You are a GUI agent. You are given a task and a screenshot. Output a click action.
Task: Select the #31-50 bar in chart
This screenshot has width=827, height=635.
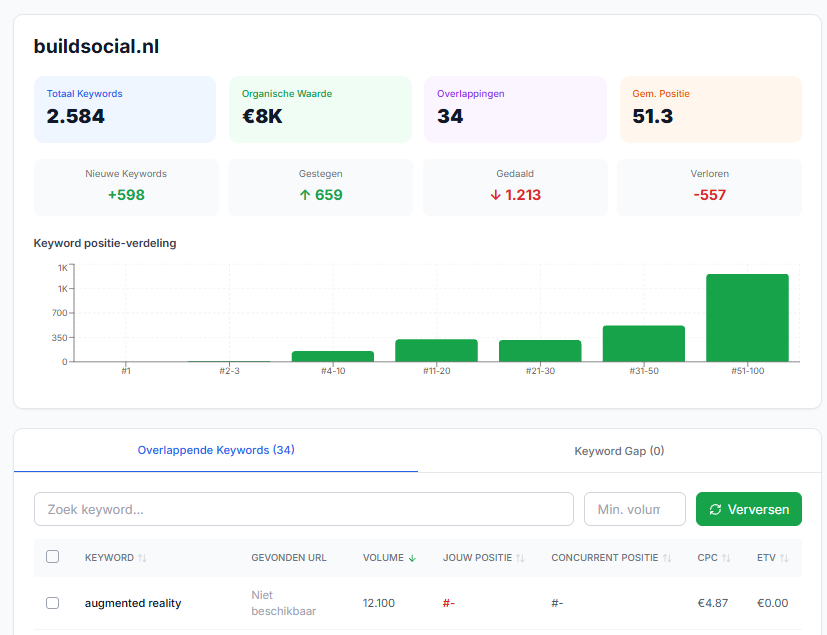644,344
